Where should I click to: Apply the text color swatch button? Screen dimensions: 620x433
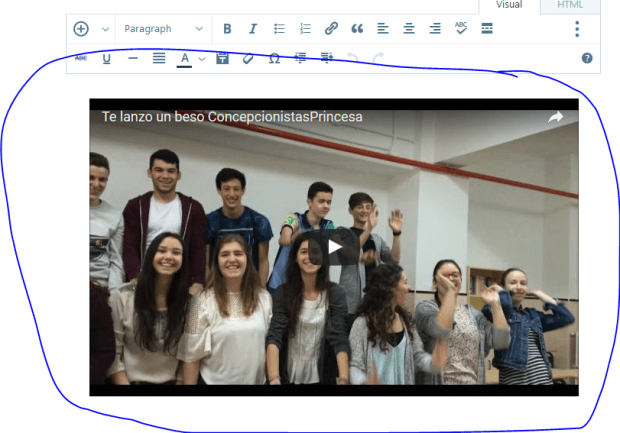click(x=185, y=58)
